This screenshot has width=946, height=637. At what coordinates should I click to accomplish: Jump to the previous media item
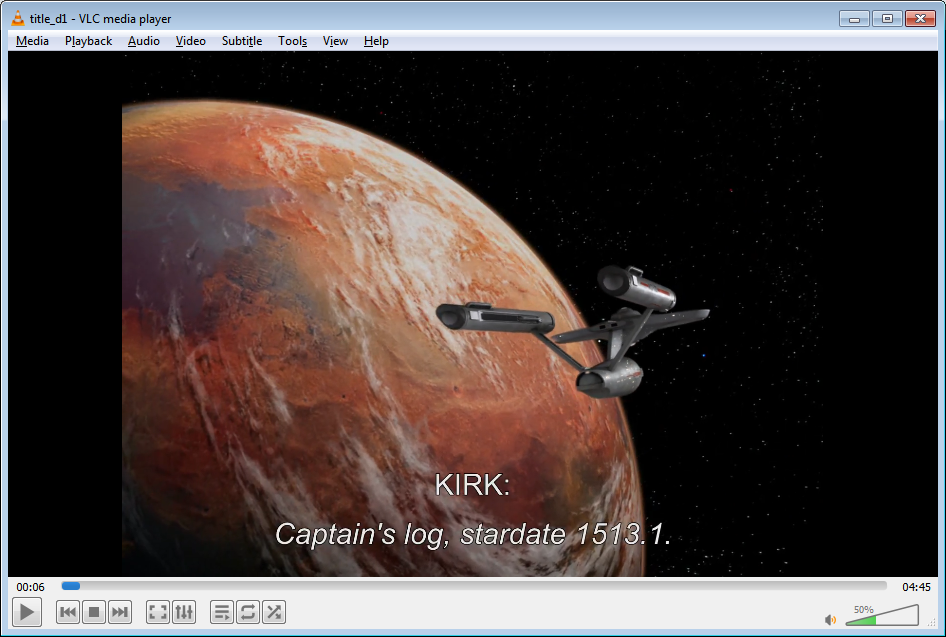point(68,612)
